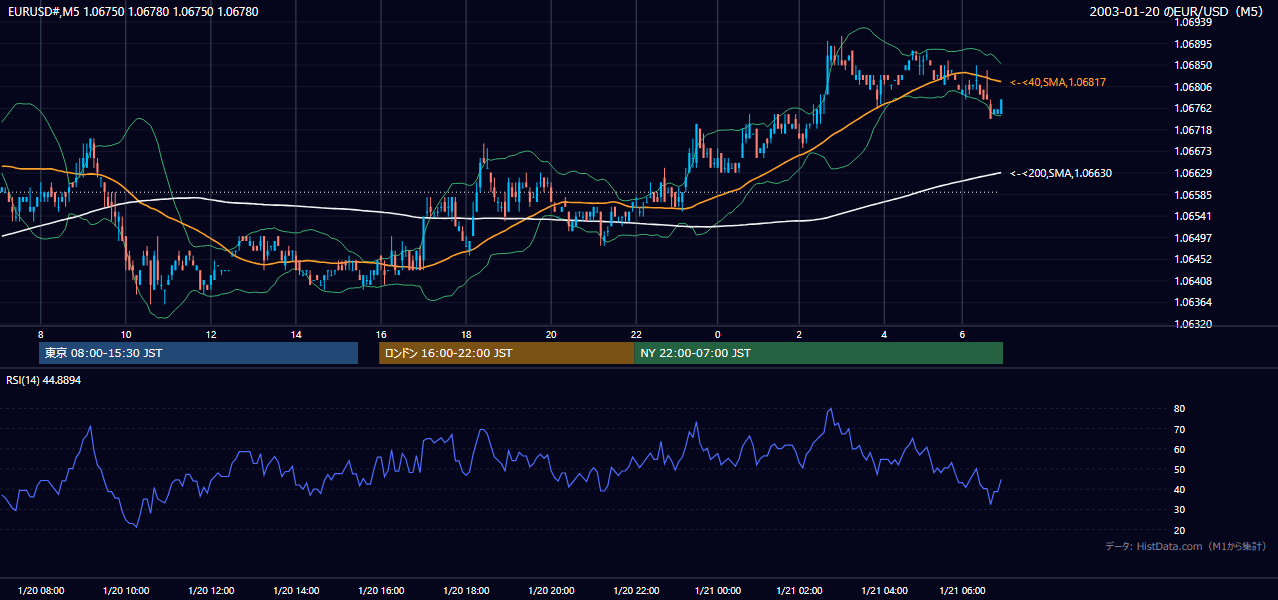The height and width of the screenshot is (600, 1278).
Task: Click the 40 SMA 1.06817 label
Action: pyautogui.click(x=1058, y=82)
